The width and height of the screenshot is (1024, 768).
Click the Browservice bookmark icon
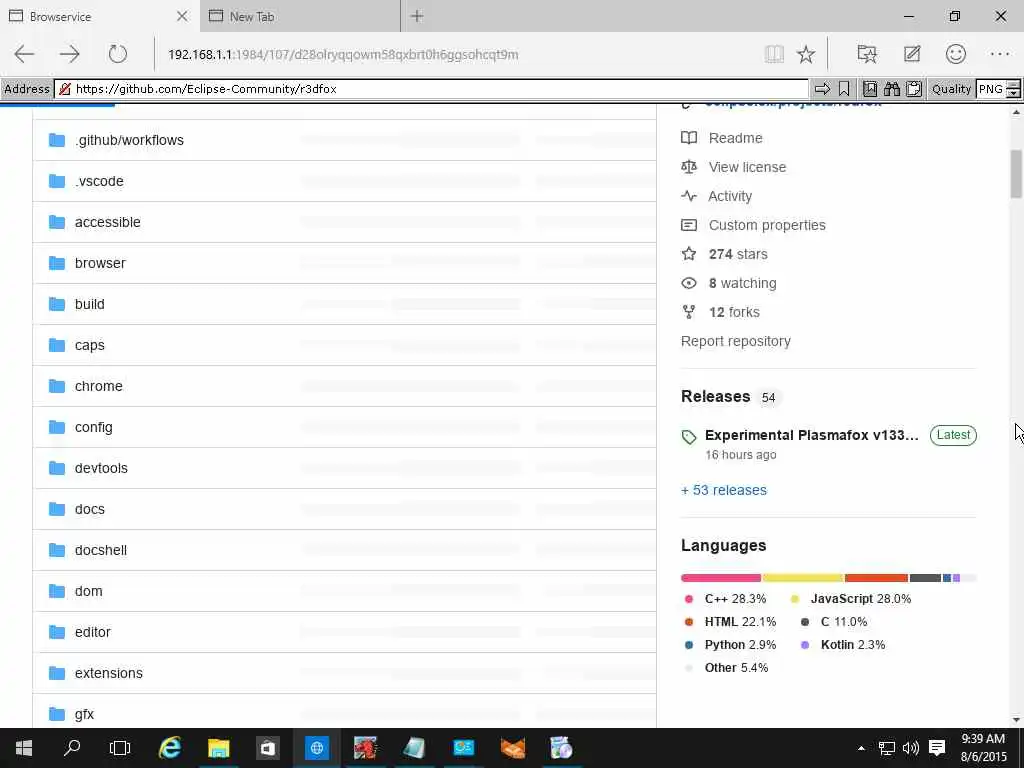(844, 89)
